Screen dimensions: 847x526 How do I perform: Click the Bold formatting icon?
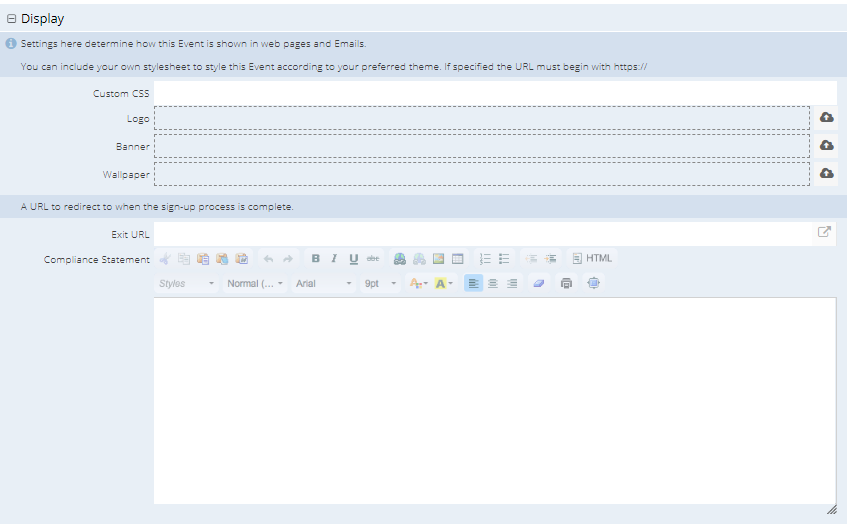(x=316, y=258)
